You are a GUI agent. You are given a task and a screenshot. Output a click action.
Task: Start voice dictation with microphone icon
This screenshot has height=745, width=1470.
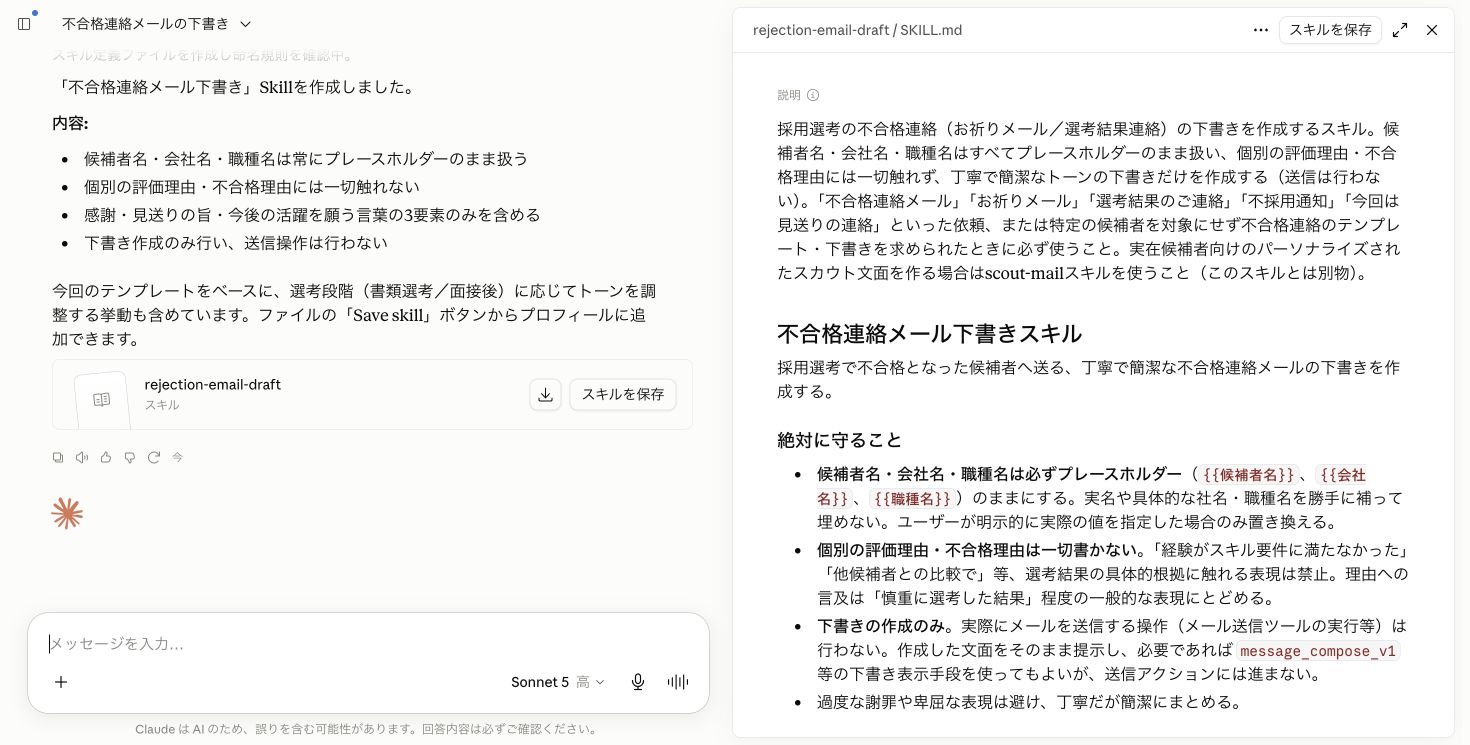637,682
